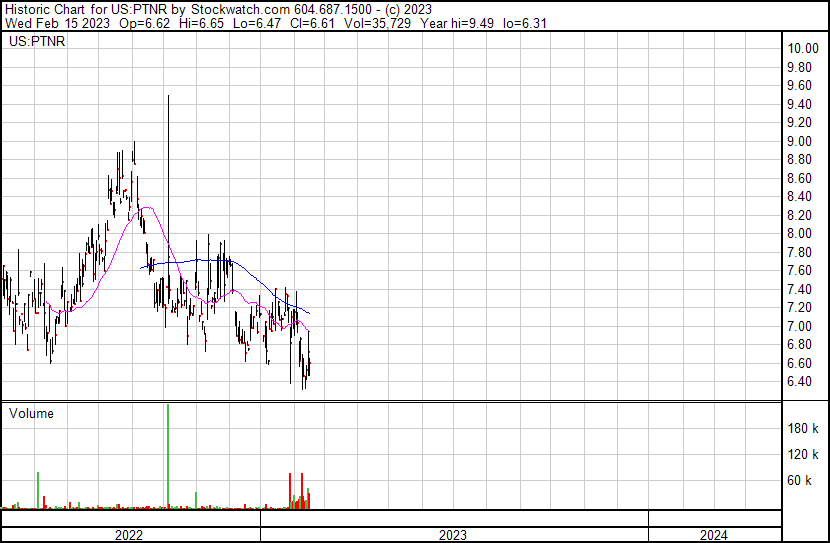The image size is (830, 543).
Task: Click the 2023 year label on timeline
Action: pos(453,535)
